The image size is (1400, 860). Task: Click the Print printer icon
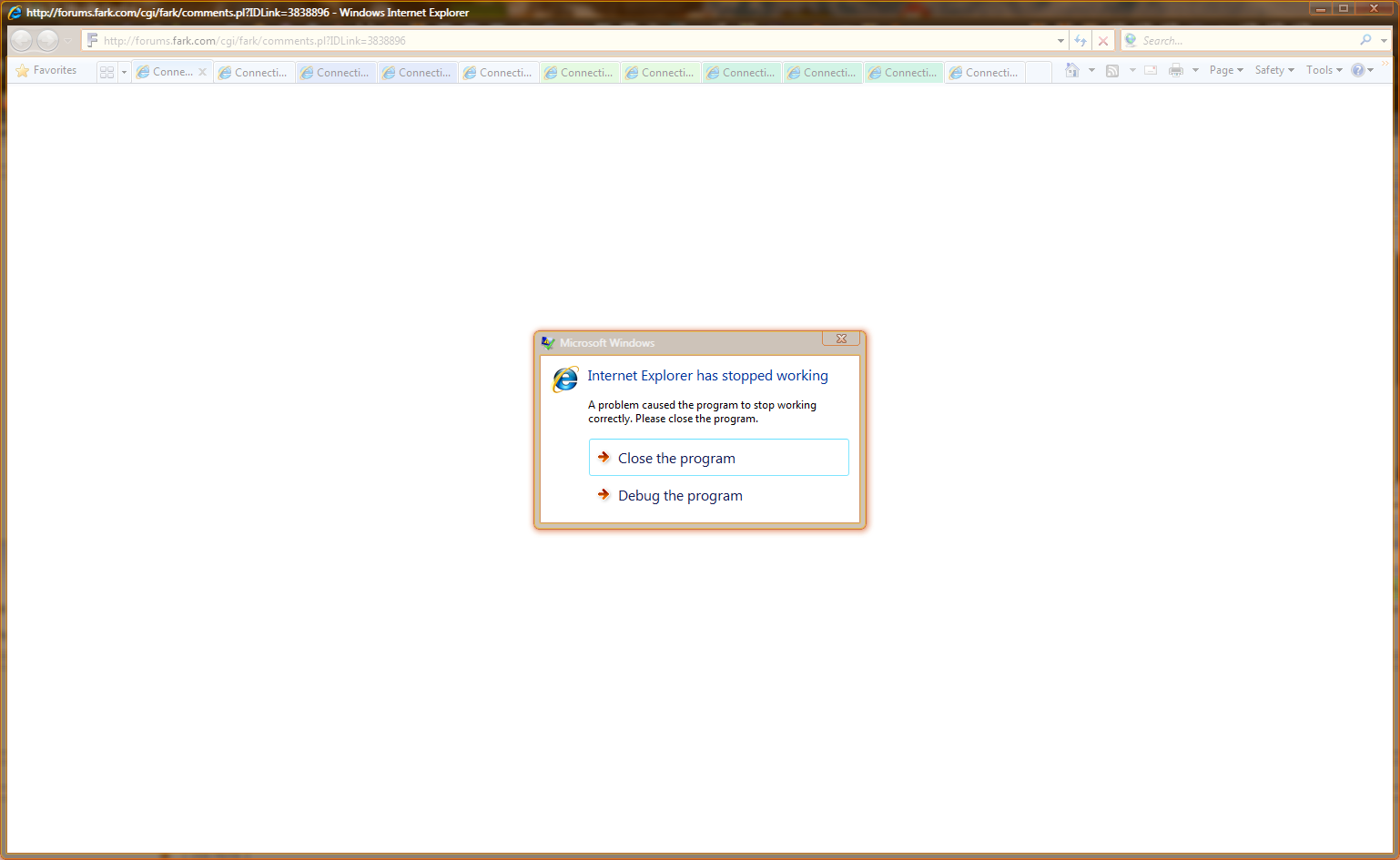[x=1176, y=70]
